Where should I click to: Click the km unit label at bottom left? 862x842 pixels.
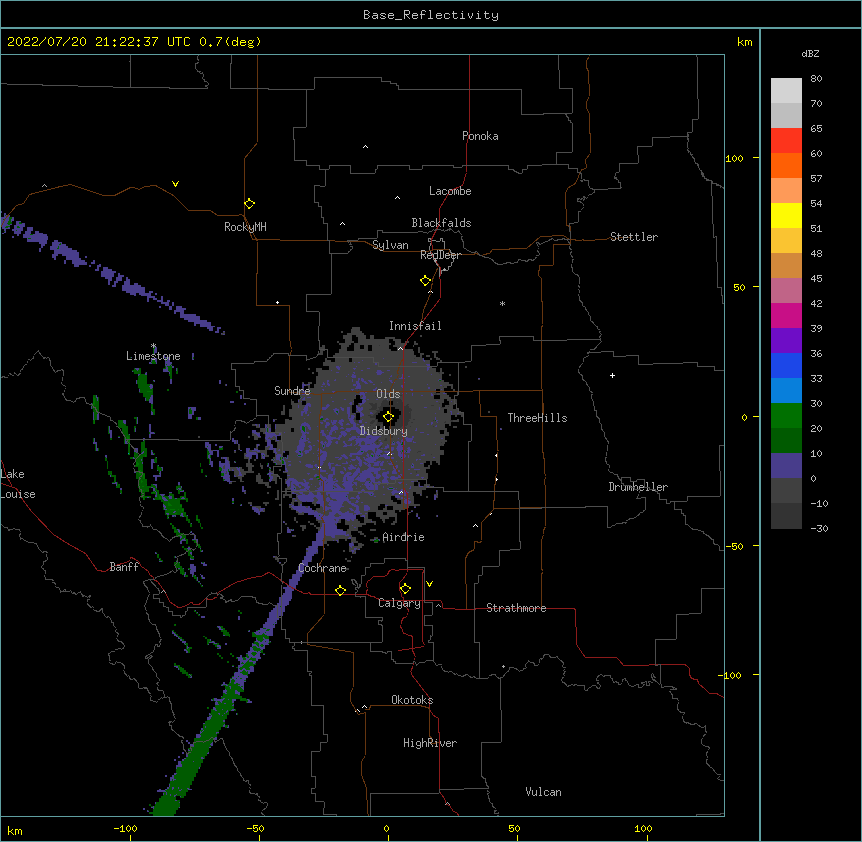pos(14,830)
